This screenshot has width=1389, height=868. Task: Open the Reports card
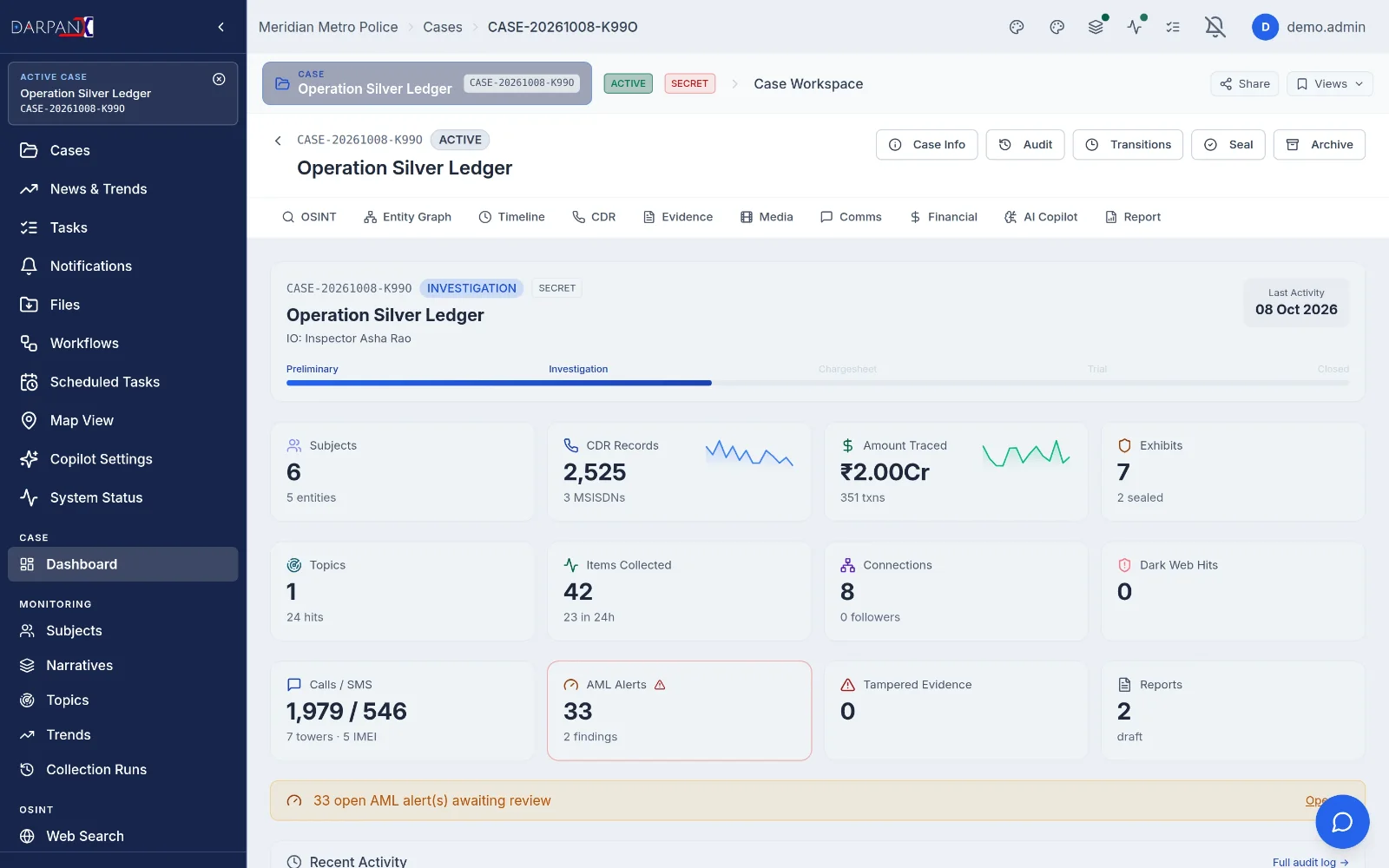click(1233, 711)
